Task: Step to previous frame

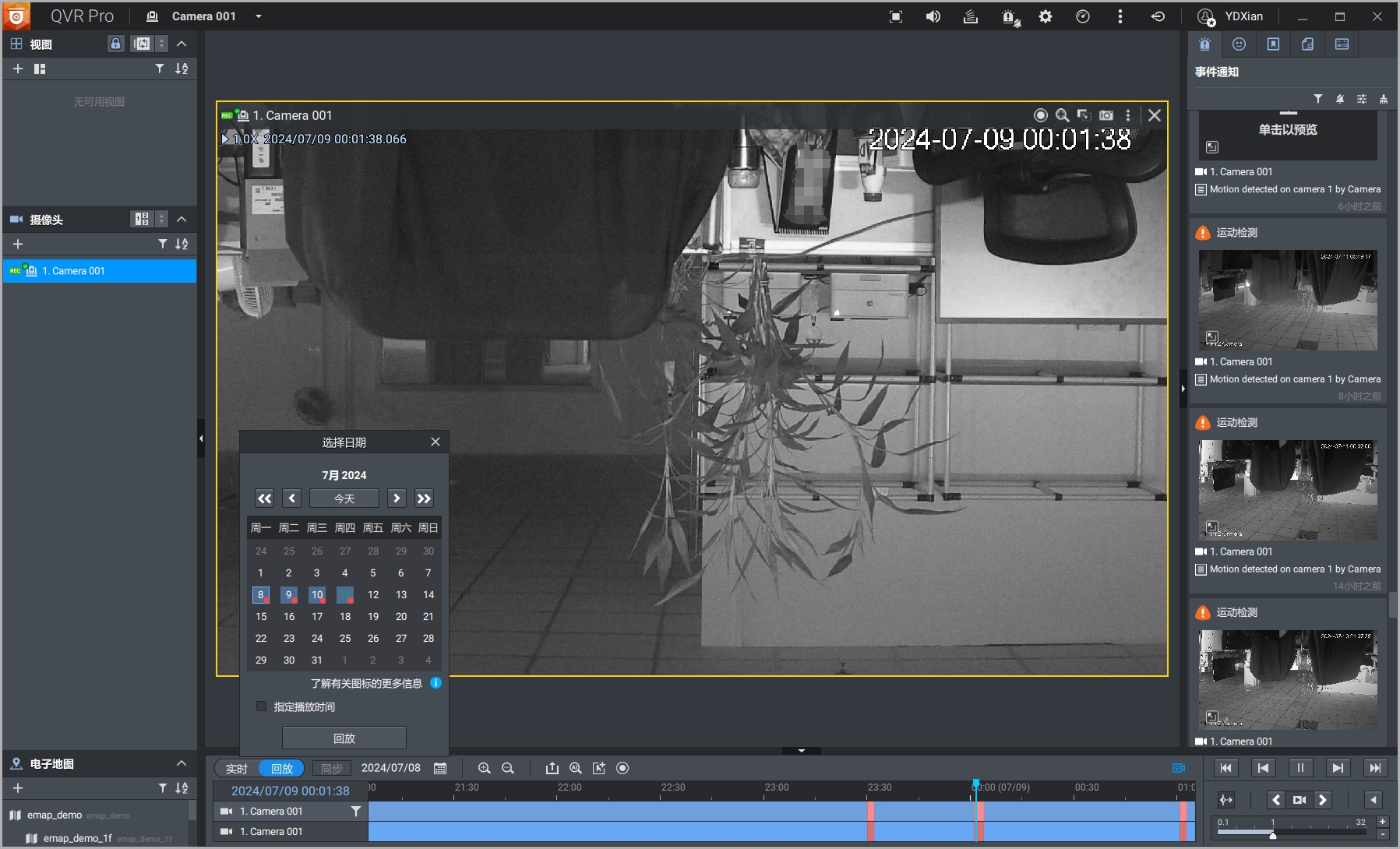Action: tap(1263, 768)
